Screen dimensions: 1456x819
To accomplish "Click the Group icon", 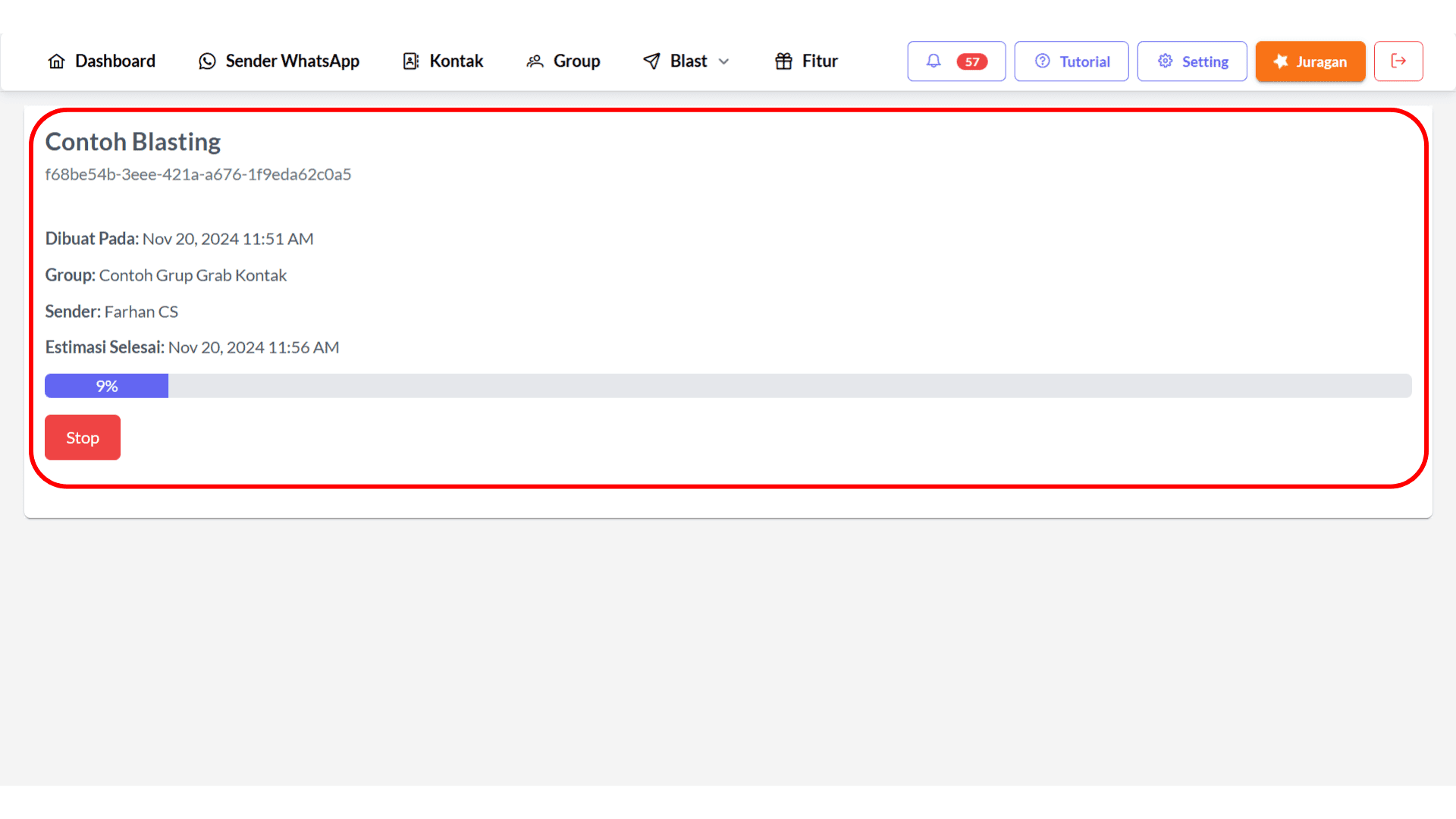I will point(536,61).
